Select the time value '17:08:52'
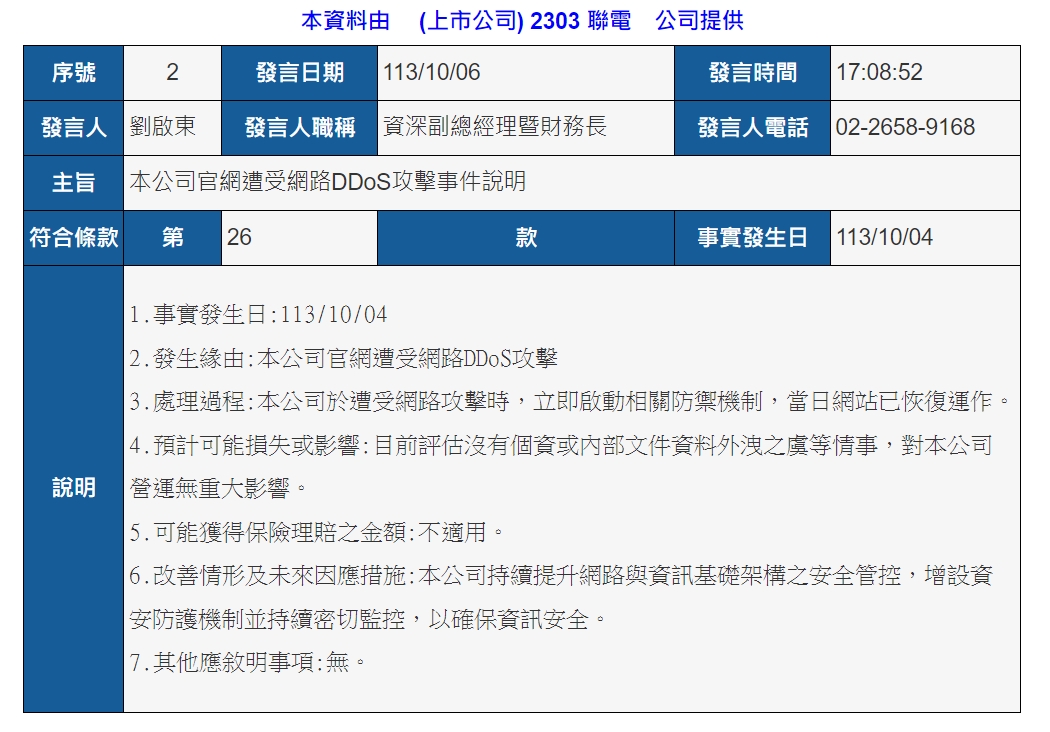 (x=879, y=72)
